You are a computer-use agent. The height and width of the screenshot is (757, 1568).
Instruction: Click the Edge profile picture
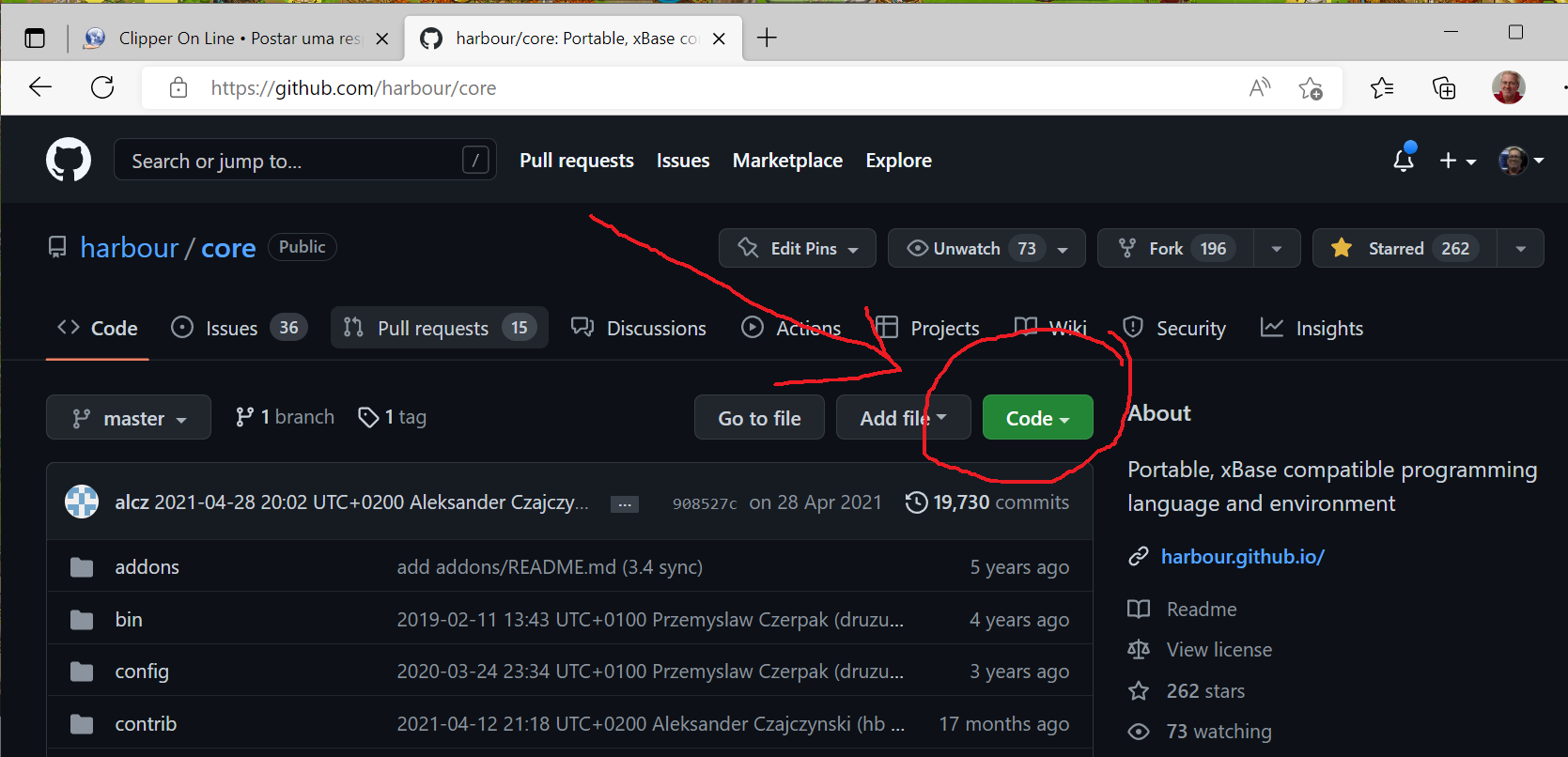(1509, 87)
